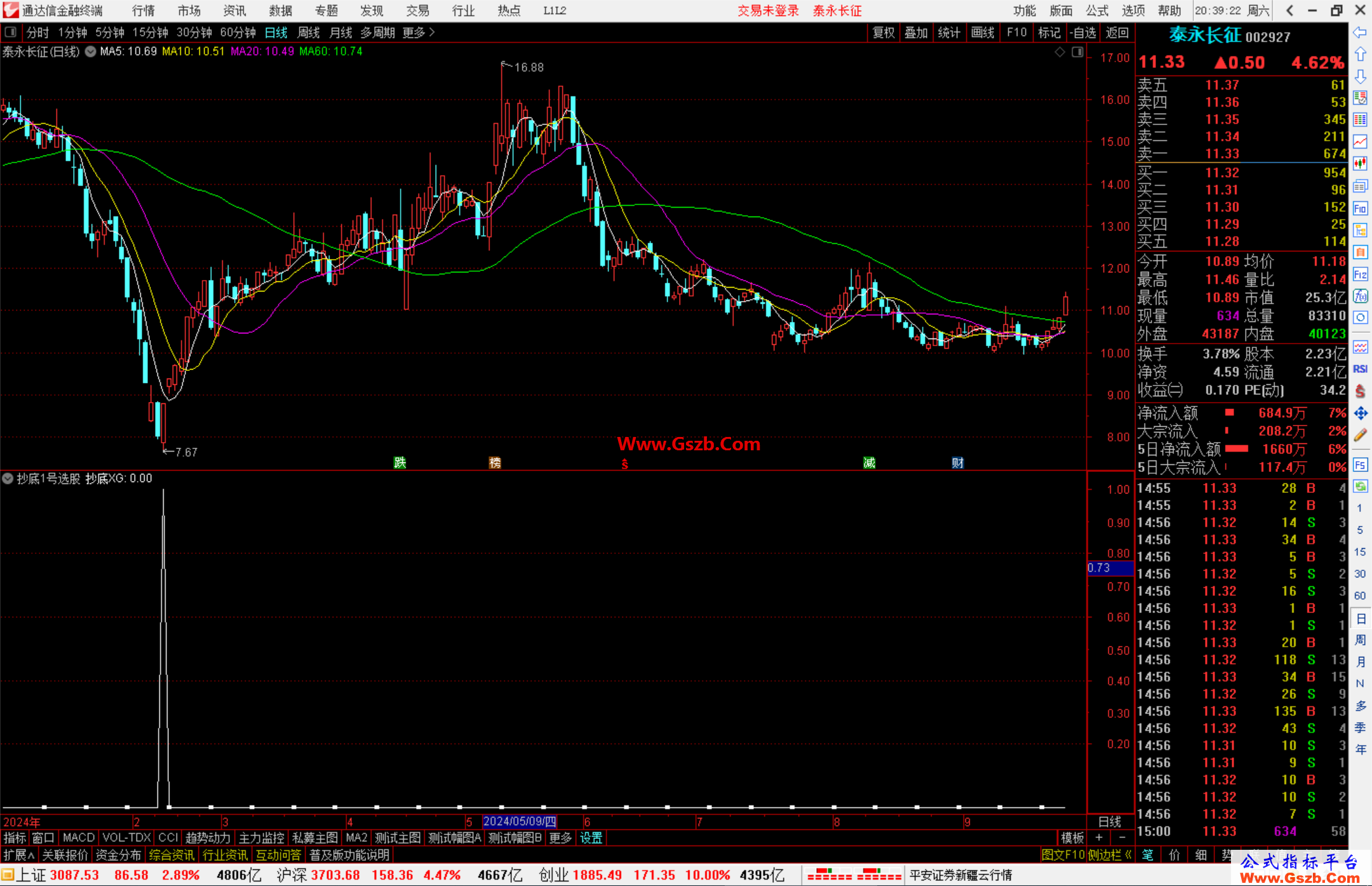Screen dimensions: 1372x886
Task: Select monthly 月 period in sidebar
Action: pos(1360,662)
